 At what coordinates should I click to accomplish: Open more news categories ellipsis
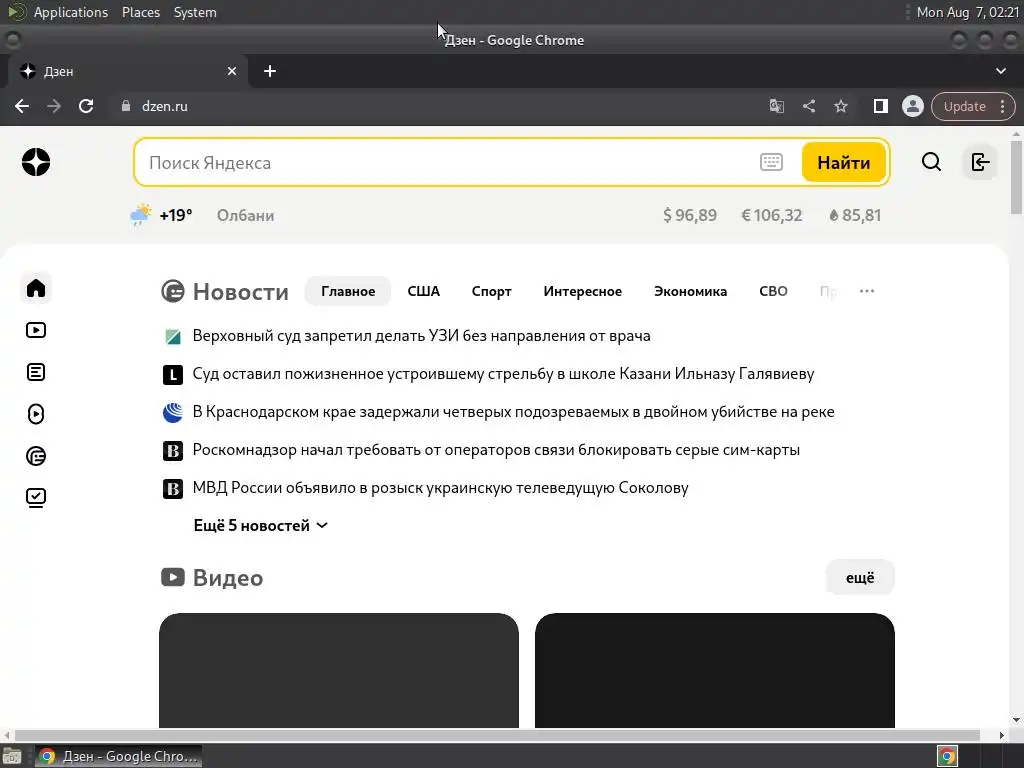[867, 291]
